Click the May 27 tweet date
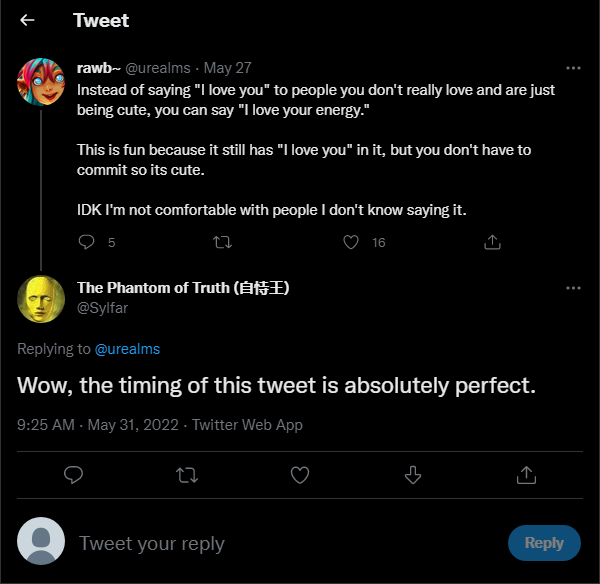Image resolution: width=600 pixels, height=584 pixels. point(227,68)
